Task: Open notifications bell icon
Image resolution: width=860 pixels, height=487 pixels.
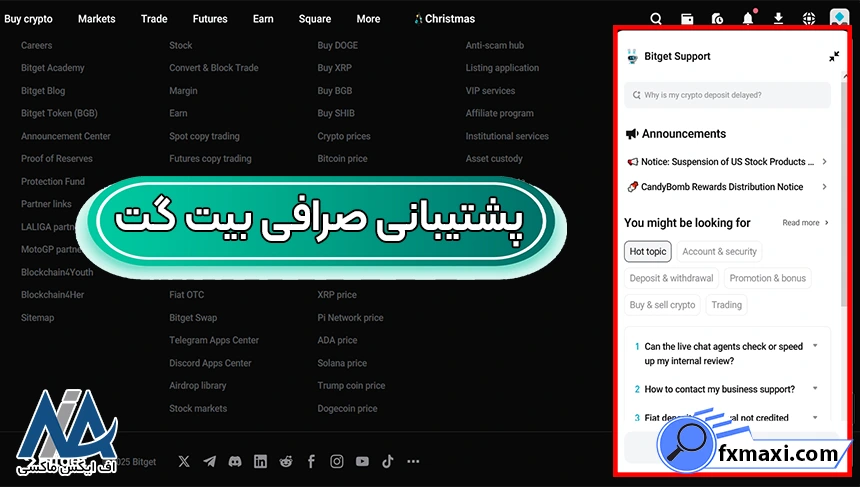Action: click(x=748, y=18)
